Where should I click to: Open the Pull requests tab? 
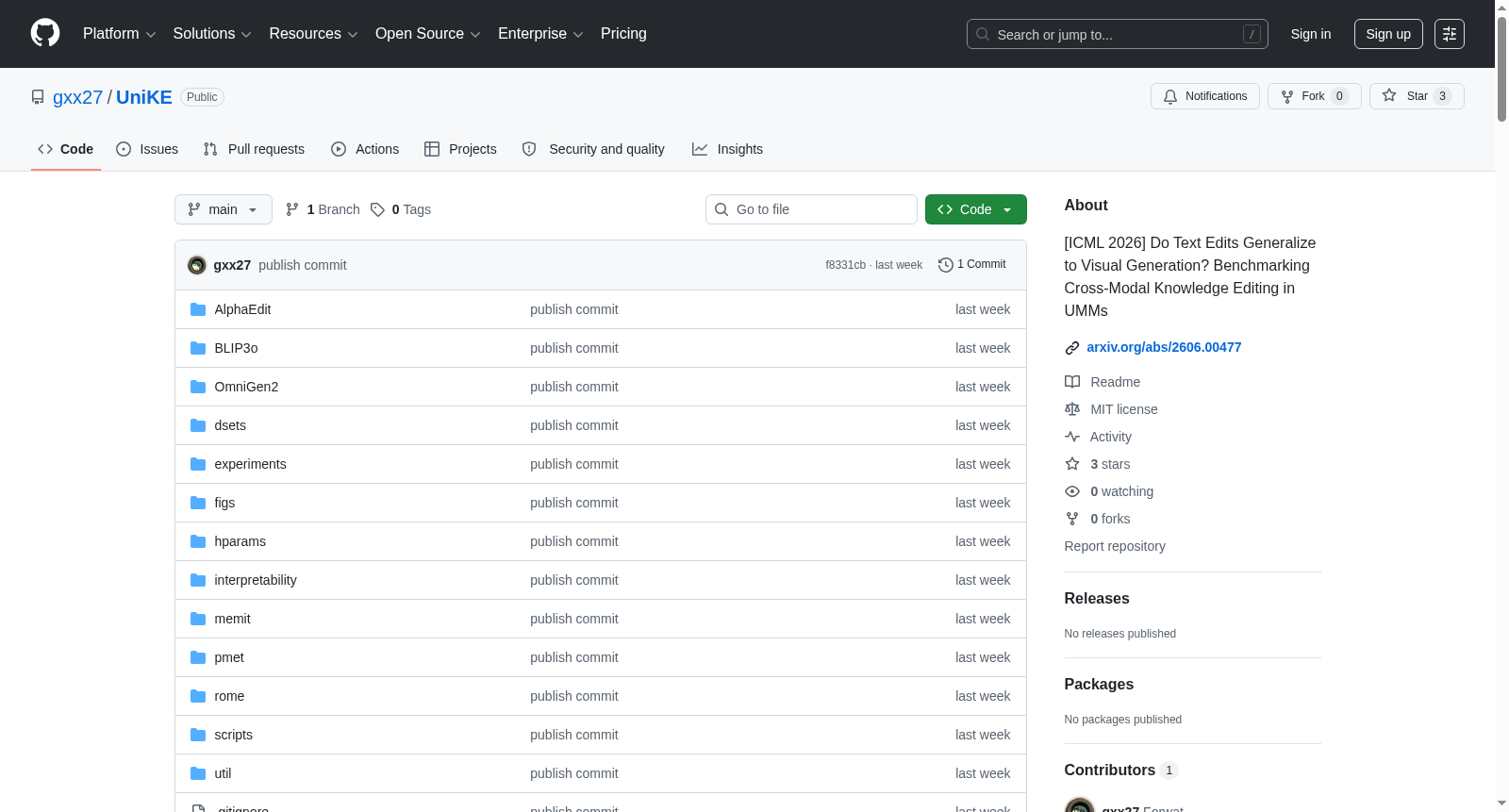pos(254,149)
